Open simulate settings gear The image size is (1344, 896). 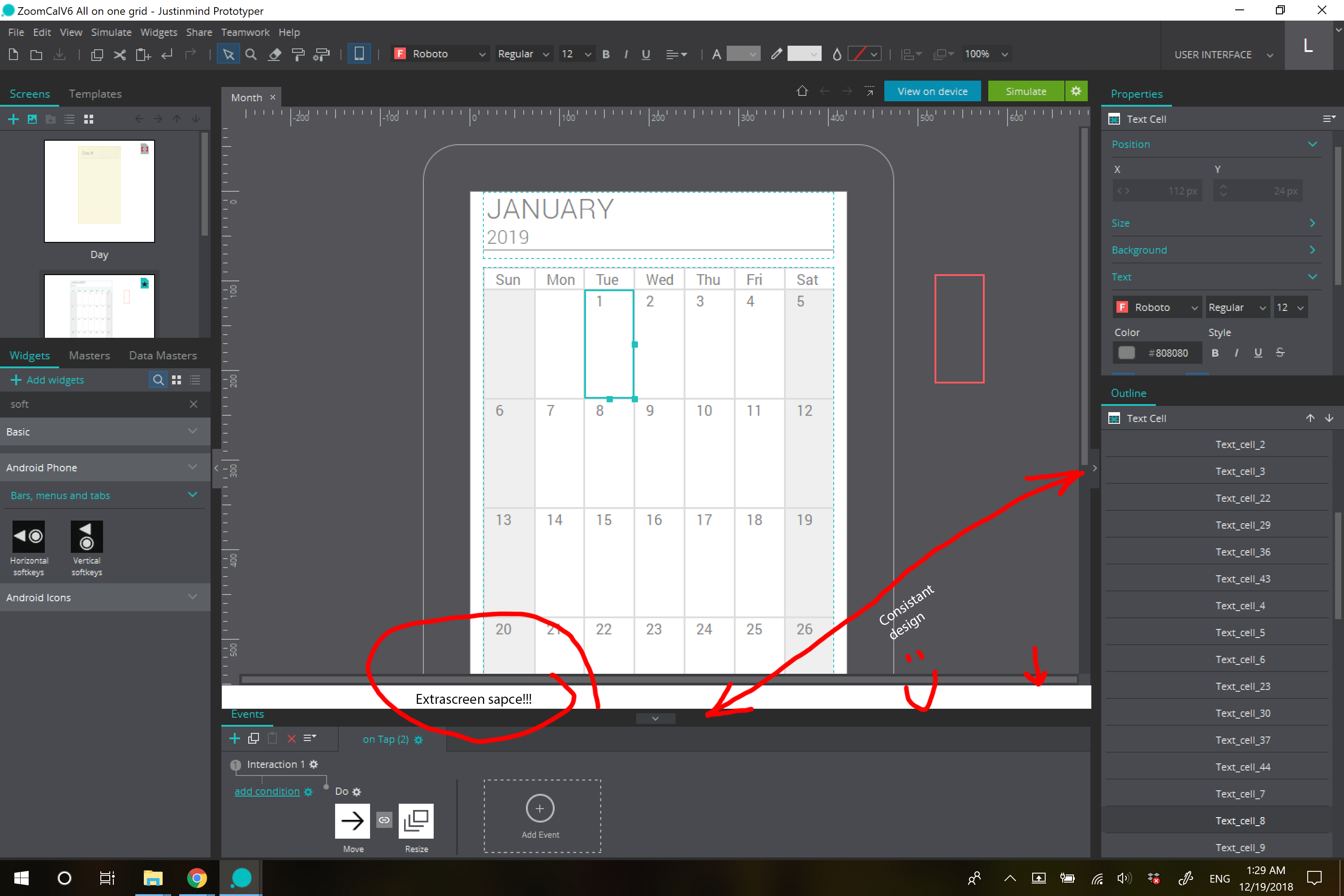(1076, 91)
